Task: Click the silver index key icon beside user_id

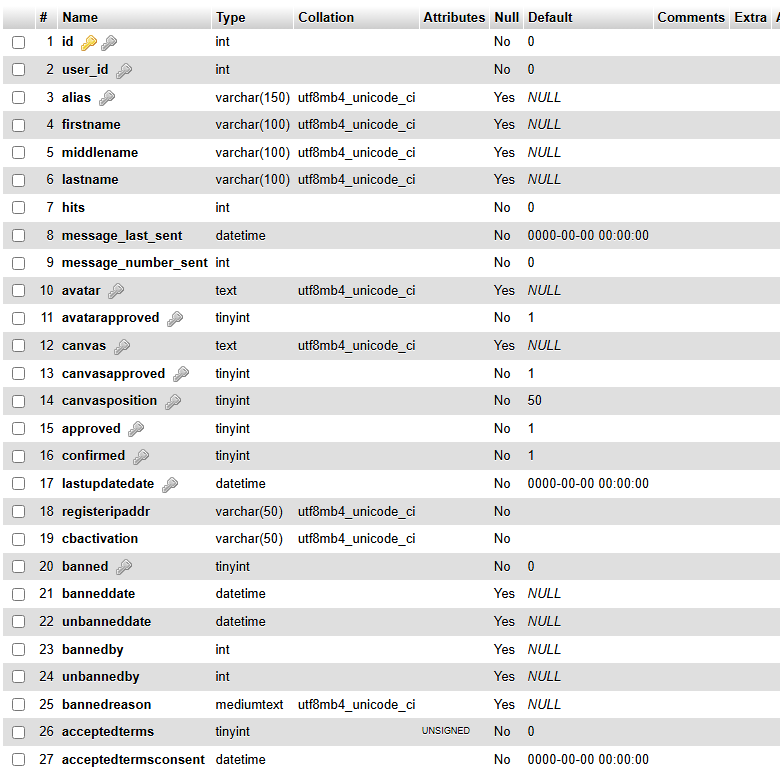Action: click(124, 70)
